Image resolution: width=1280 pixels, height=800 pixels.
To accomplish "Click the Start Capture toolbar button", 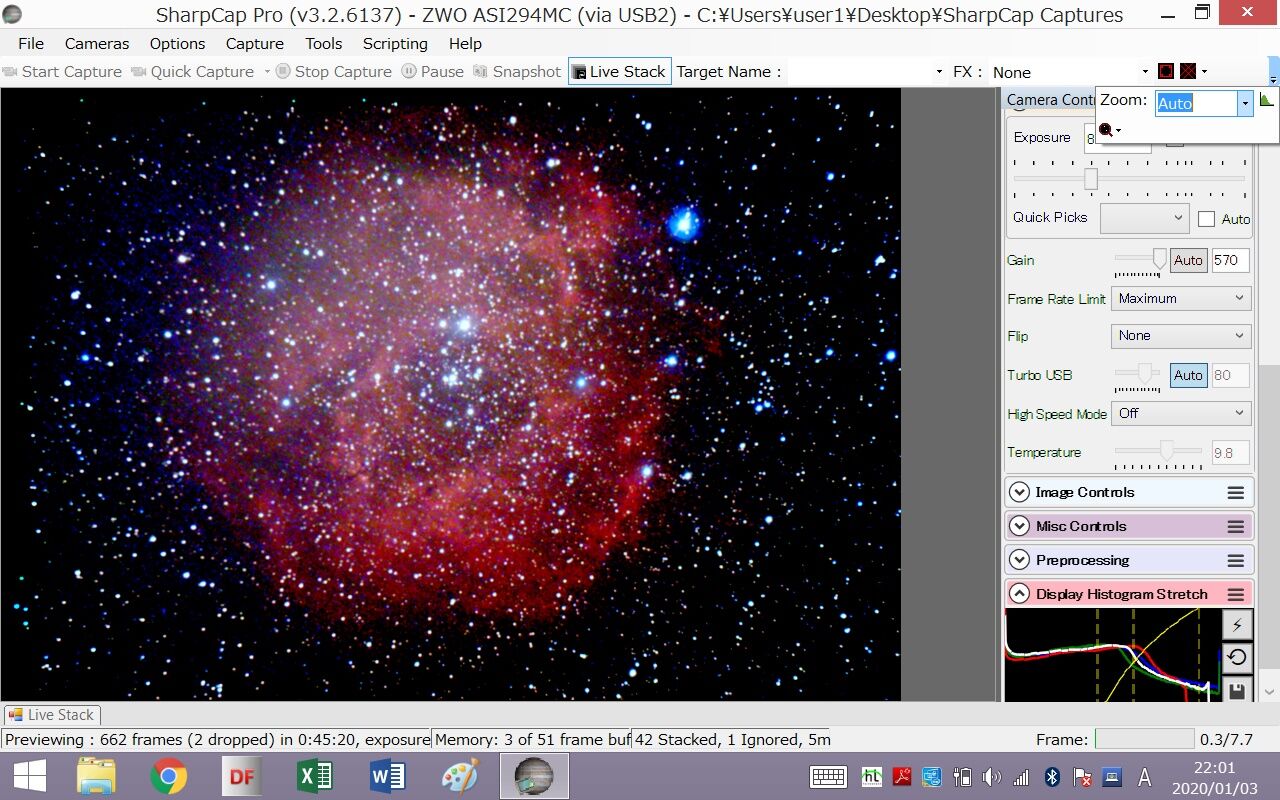I will pos(63,72).
